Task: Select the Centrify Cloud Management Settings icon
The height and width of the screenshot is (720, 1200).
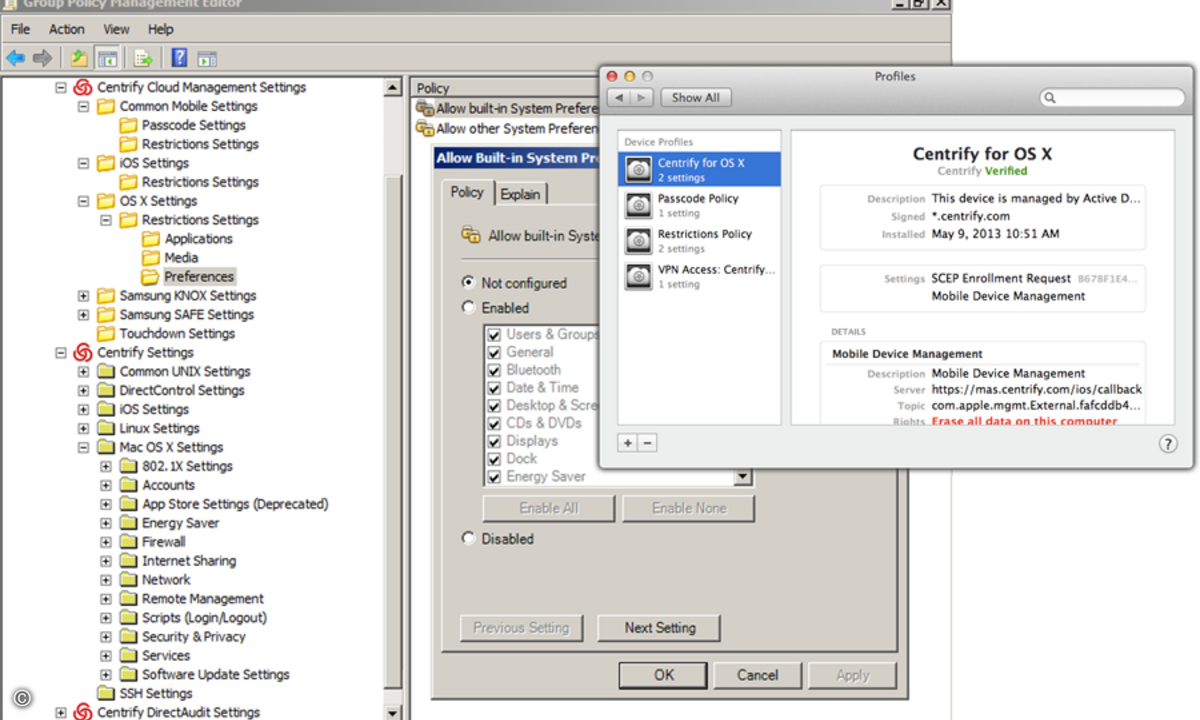Action: point(83,87)
